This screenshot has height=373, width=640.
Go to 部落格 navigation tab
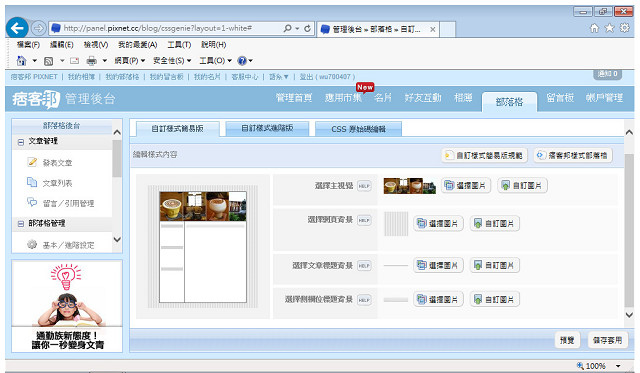[509, 102]
